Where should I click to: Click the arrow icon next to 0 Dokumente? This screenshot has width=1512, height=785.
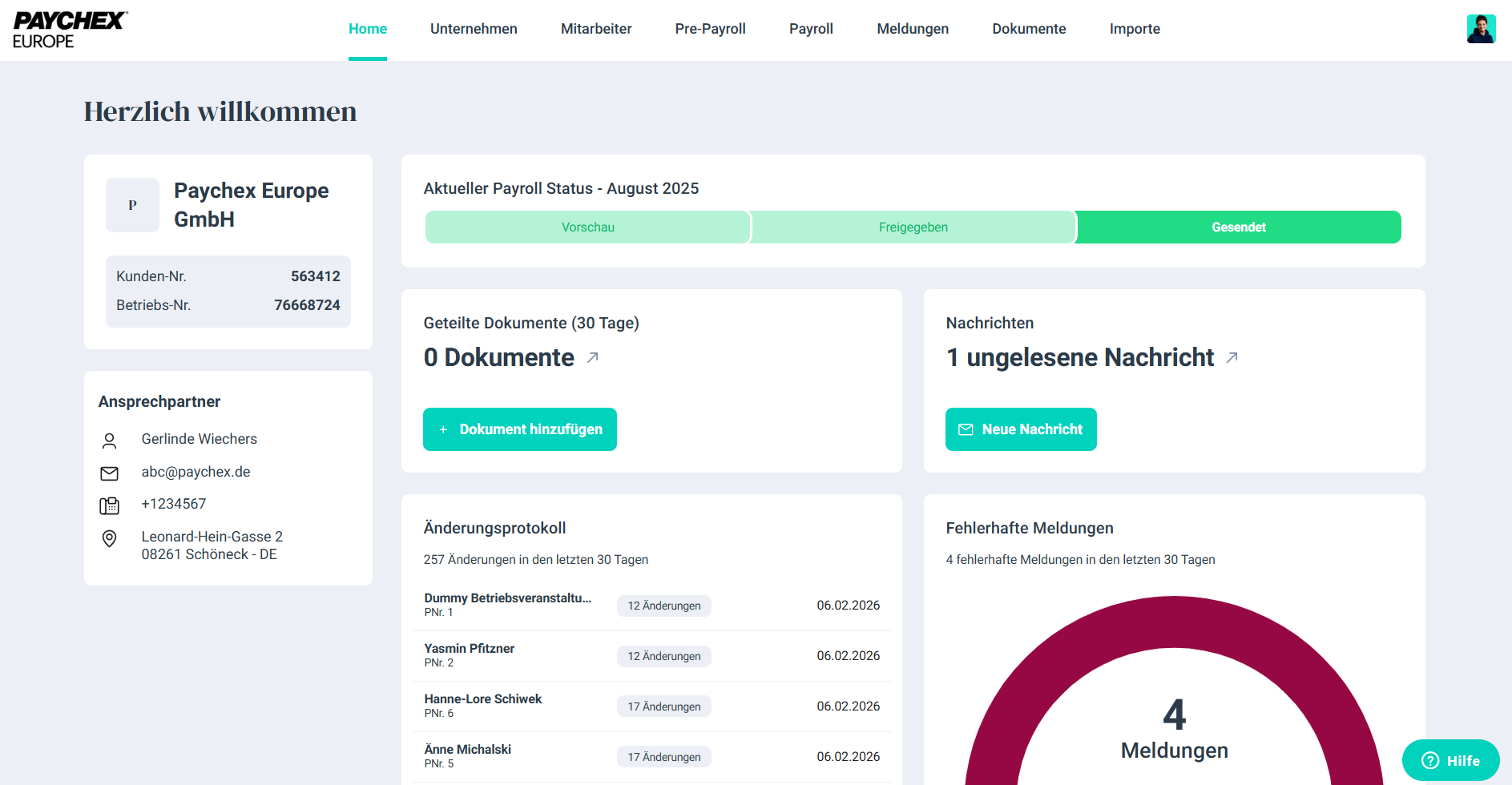coord(593,357)
